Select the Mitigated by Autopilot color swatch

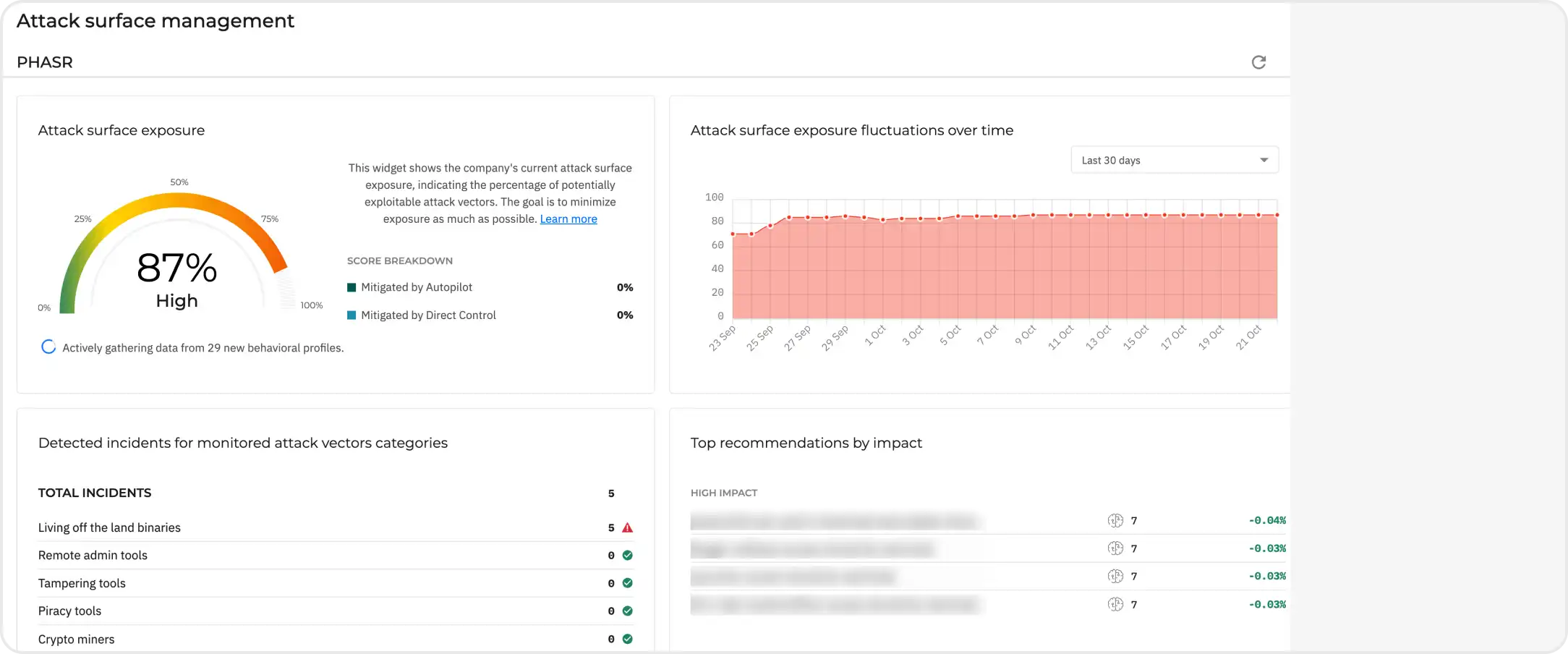[351, 287]
